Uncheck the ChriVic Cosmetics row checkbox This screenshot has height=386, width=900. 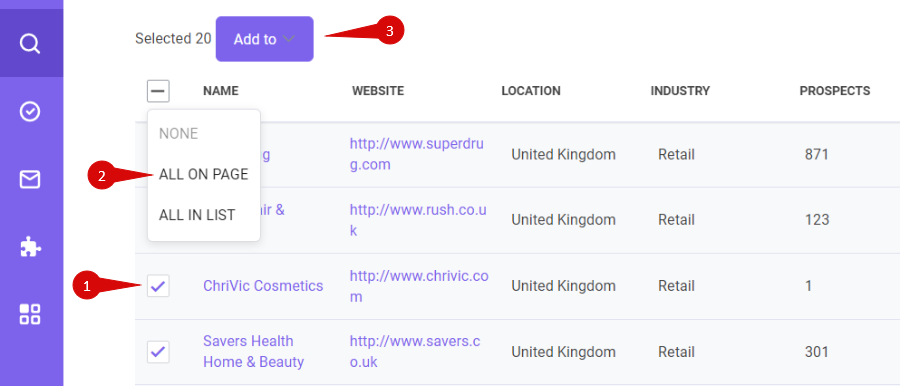pos(158,285)
